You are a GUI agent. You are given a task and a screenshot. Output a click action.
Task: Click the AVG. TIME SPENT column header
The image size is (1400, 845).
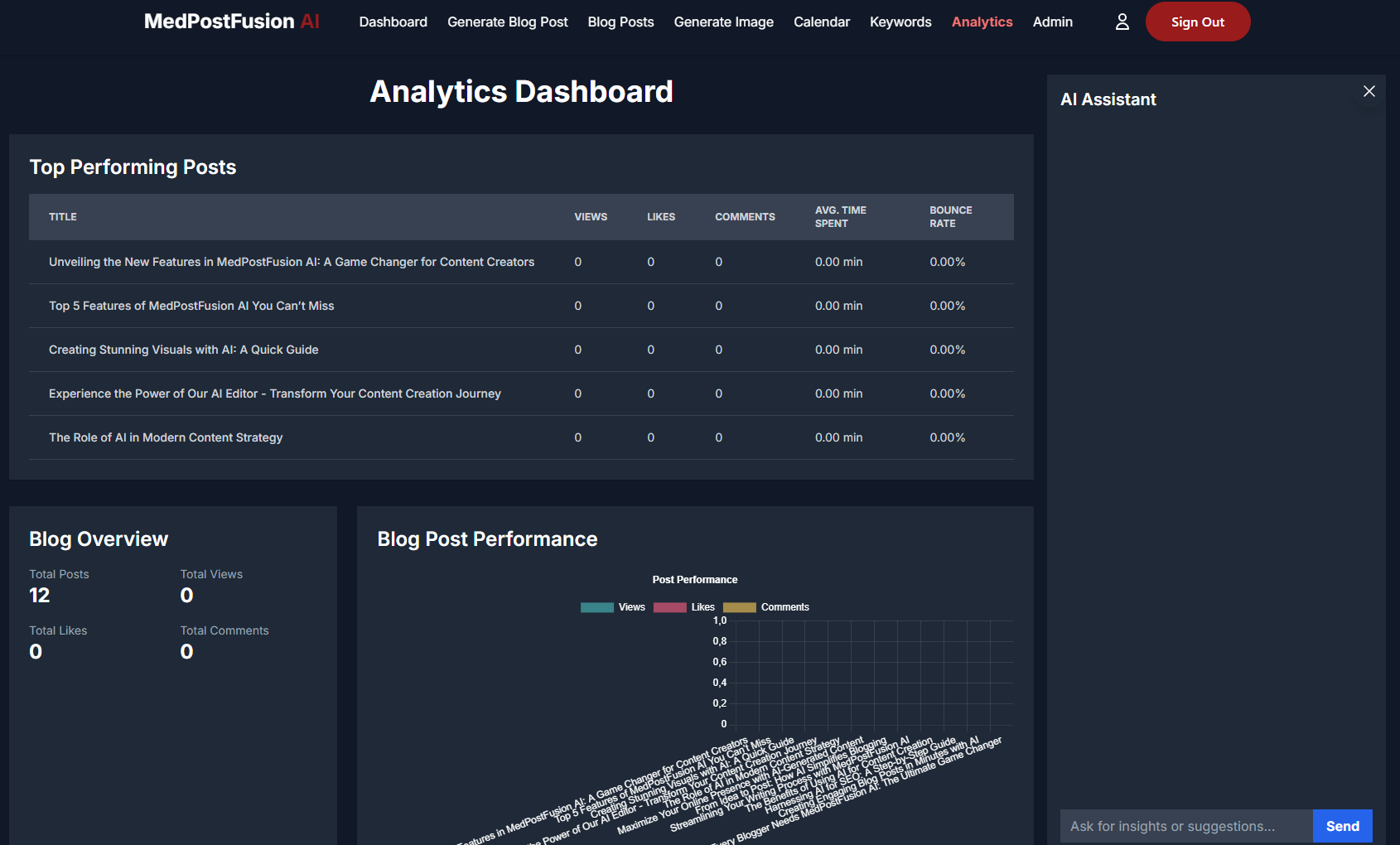(841, 217)
